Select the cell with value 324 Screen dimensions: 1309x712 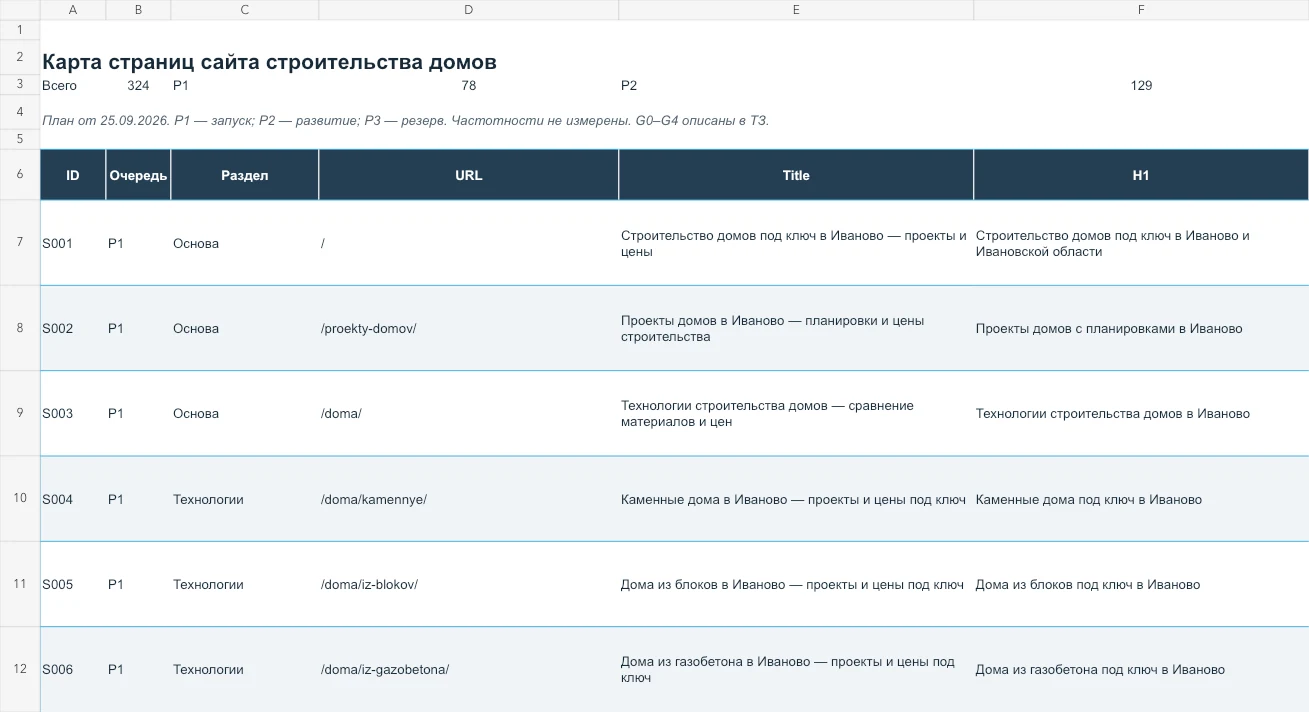pyautogui.click(x=138, y=86)
